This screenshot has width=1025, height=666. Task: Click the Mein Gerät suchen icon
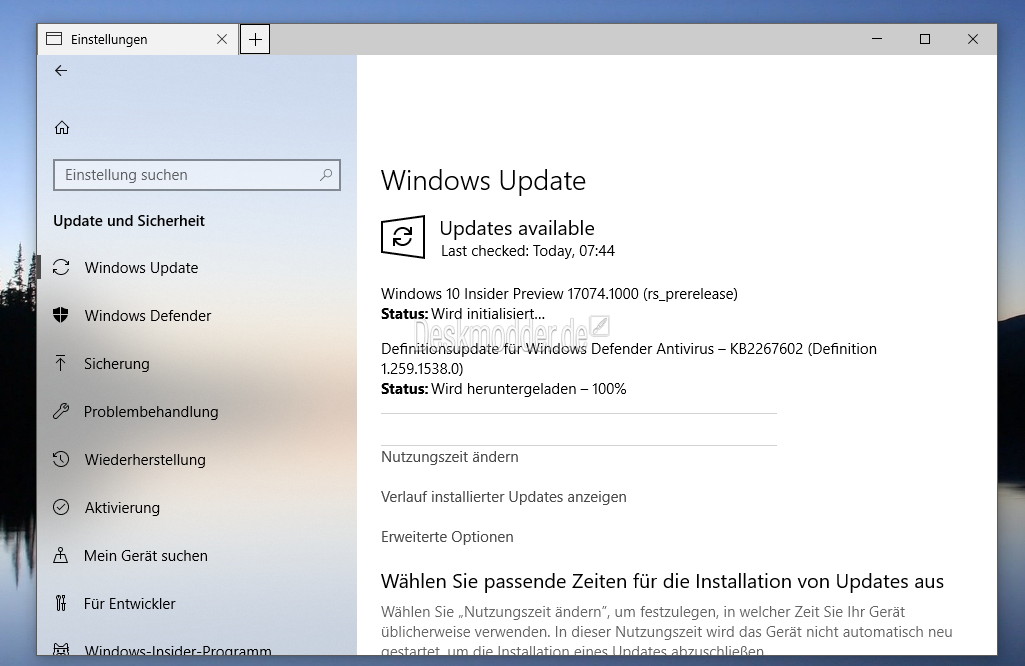click(62, 556)
